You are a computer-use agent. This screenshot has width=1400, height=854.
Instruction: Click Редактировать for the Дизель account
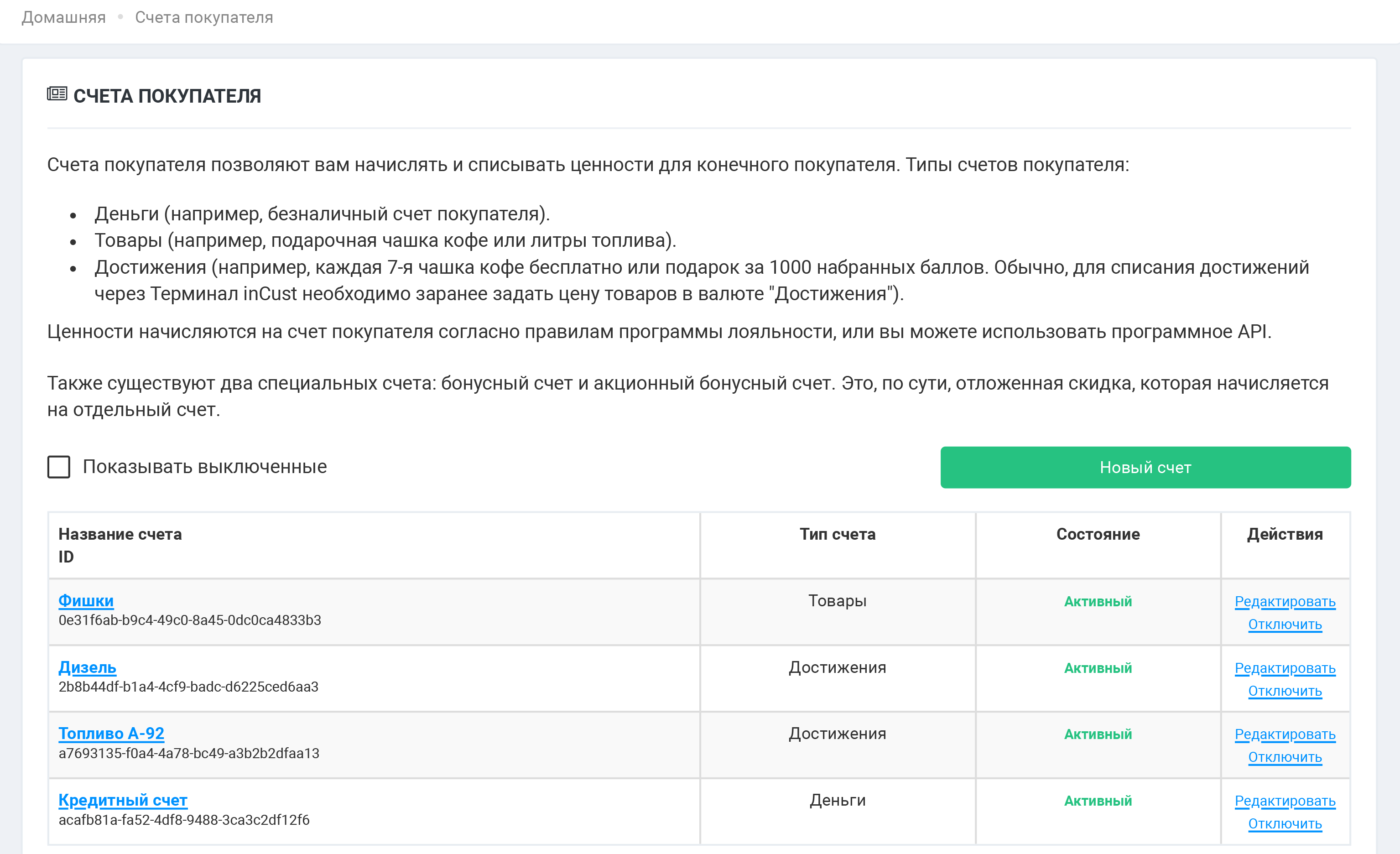click(1285, 667)
